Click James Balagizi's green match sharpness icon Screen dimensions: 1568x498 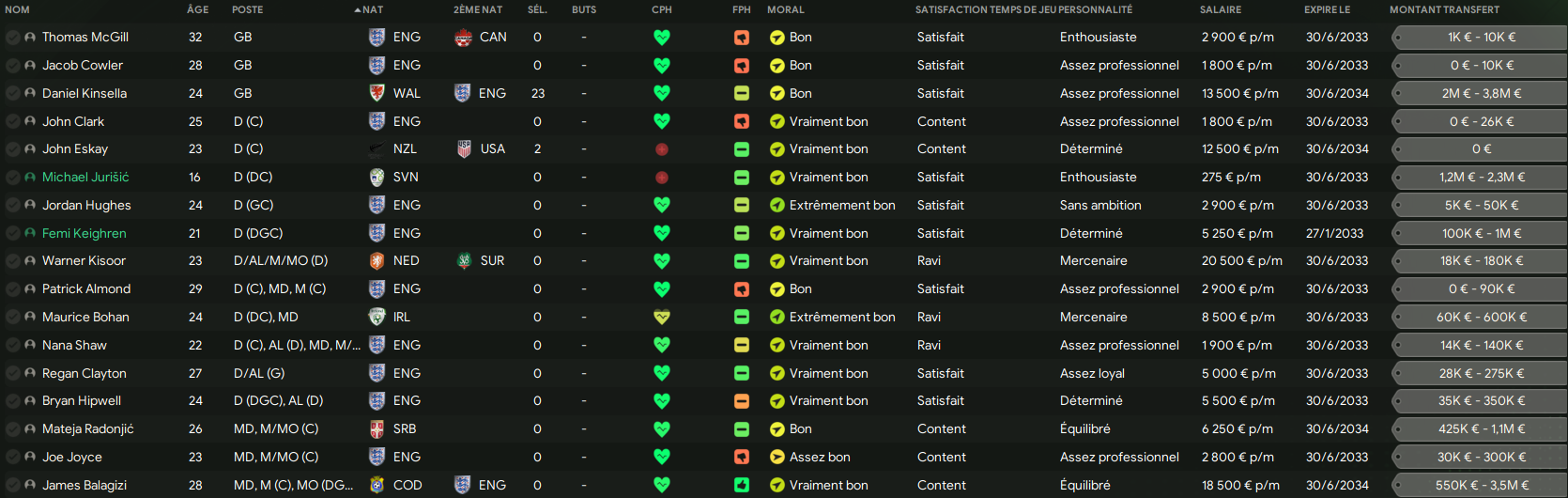tap(742, 486)
